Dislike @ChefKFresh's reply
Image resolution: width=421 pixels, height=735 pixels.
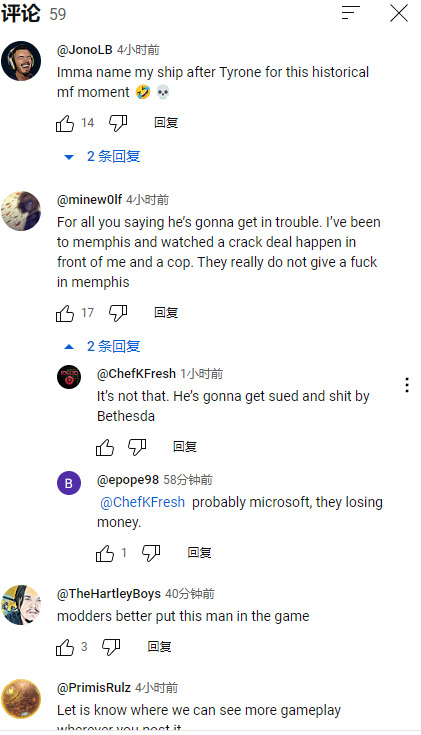click(137, 447)
